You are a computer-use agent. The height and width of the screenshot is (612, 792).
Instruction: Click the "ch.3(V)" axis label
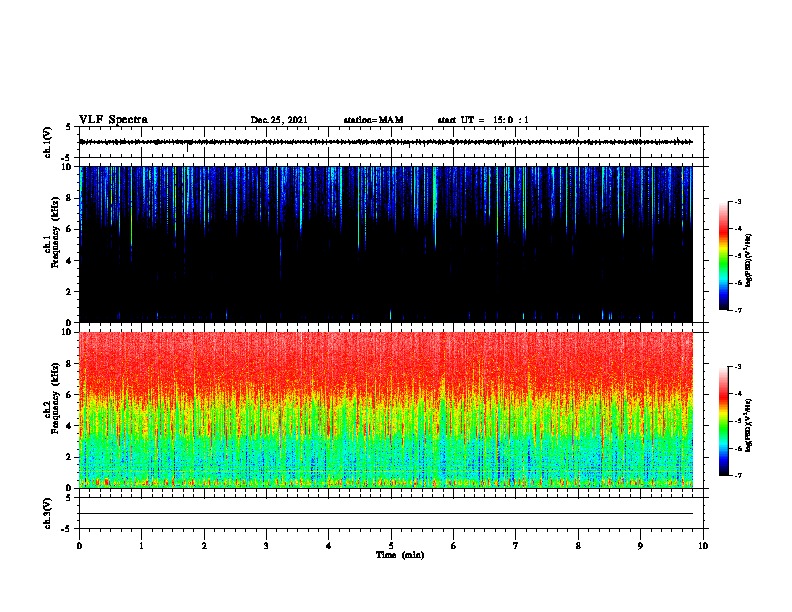48,513
